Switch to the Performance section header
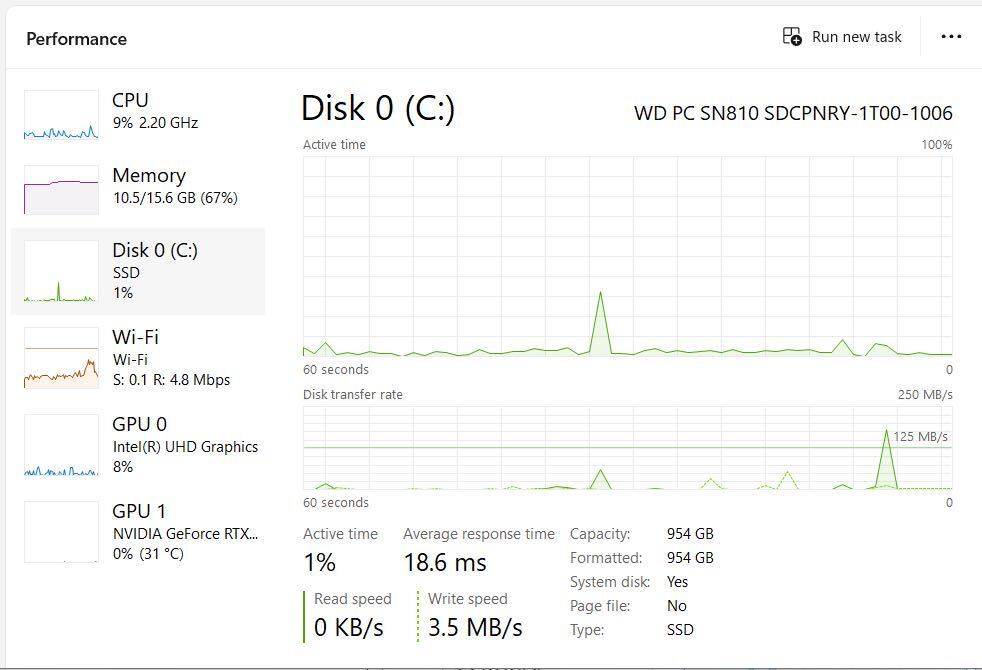This screenshot has height=670, width=982. [76, 39]
